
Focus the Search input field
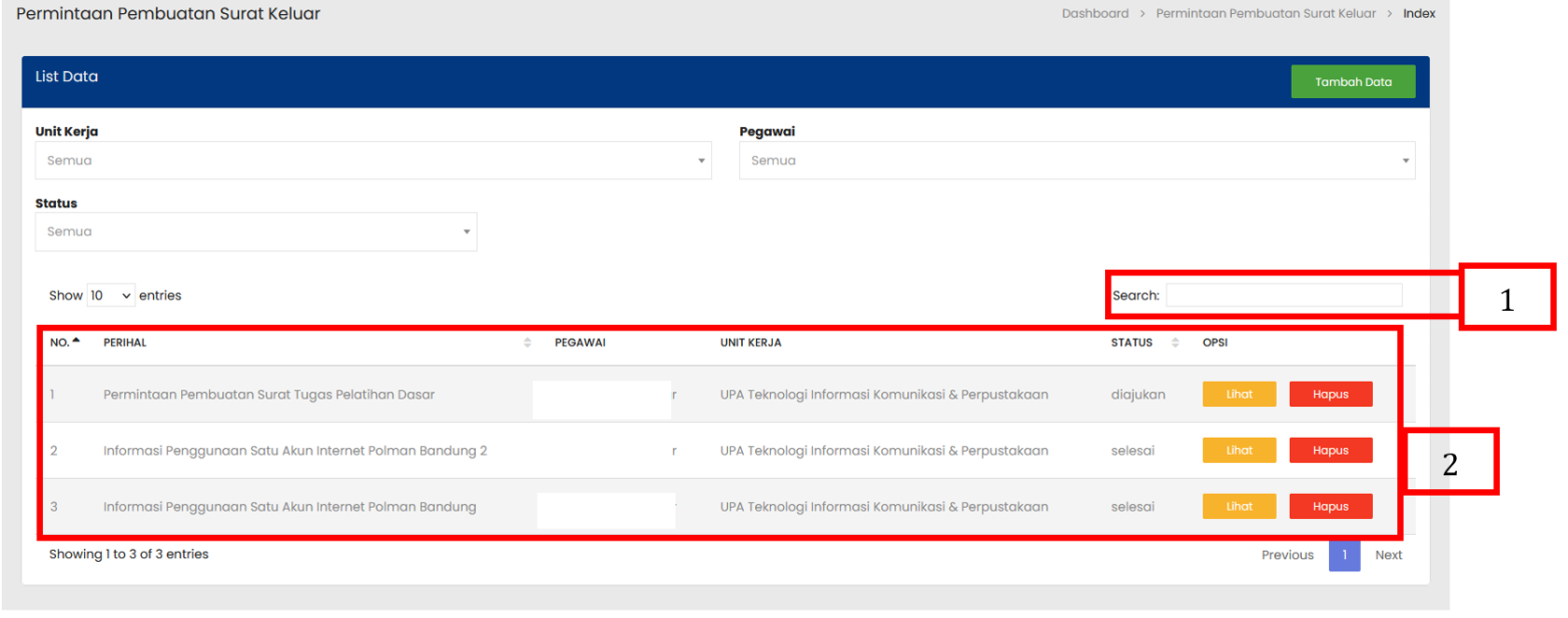click(1283, 296)
